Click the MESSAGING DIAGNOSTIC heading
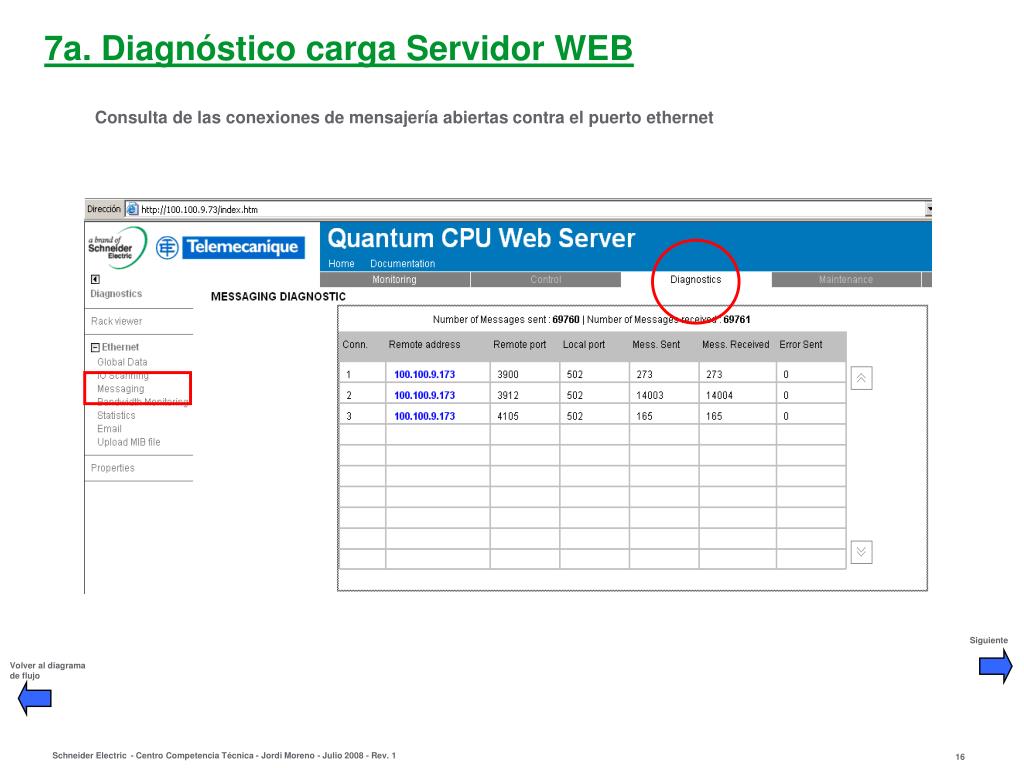The height and width of the screenshot is (768, 1024). pos(278,296)
